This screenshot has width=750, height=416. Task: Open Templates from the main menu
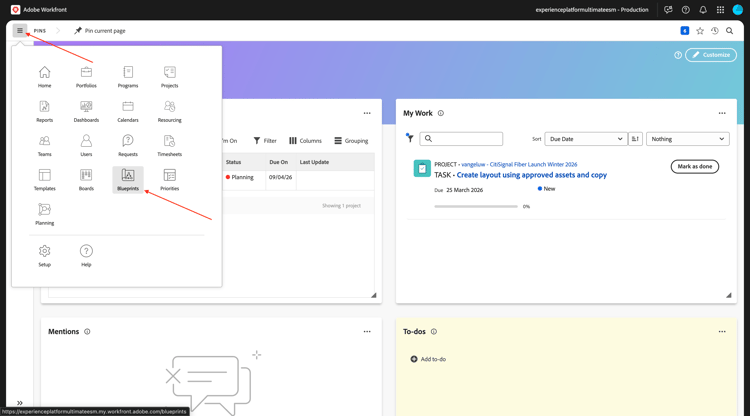(44, 180)
